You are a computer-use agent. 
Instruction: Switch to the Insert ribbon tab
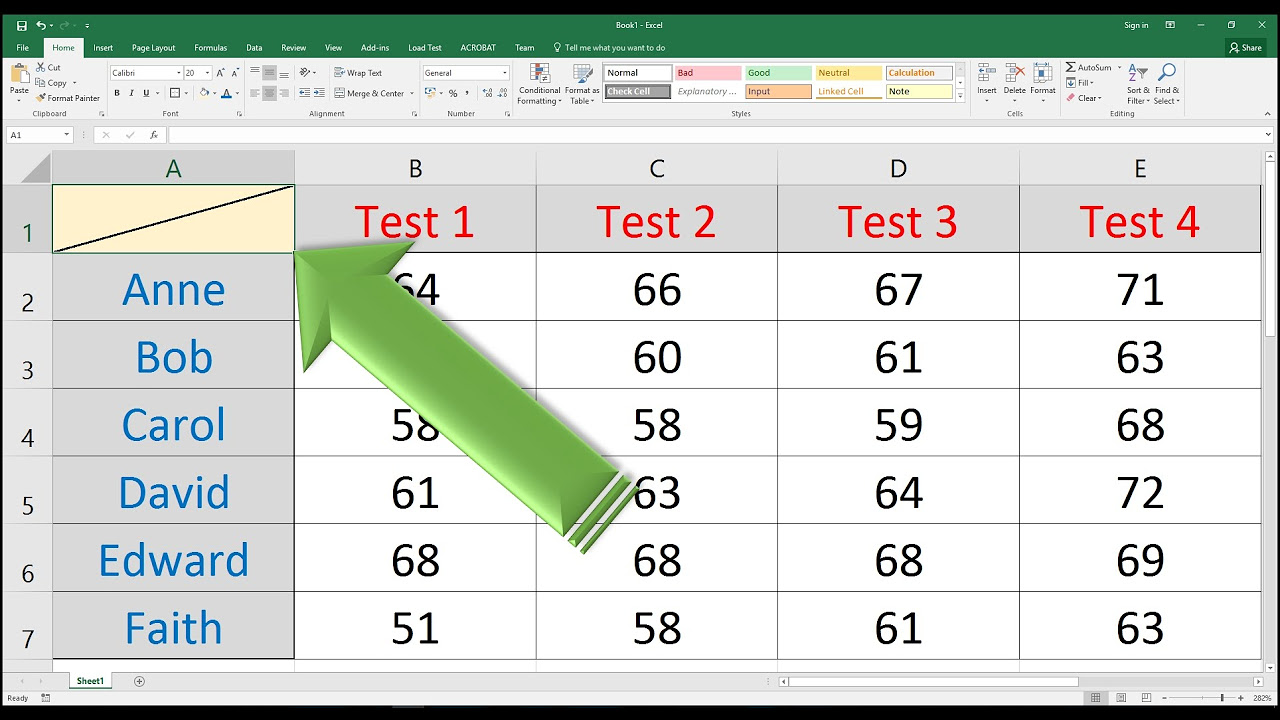[x=103, y=47]
